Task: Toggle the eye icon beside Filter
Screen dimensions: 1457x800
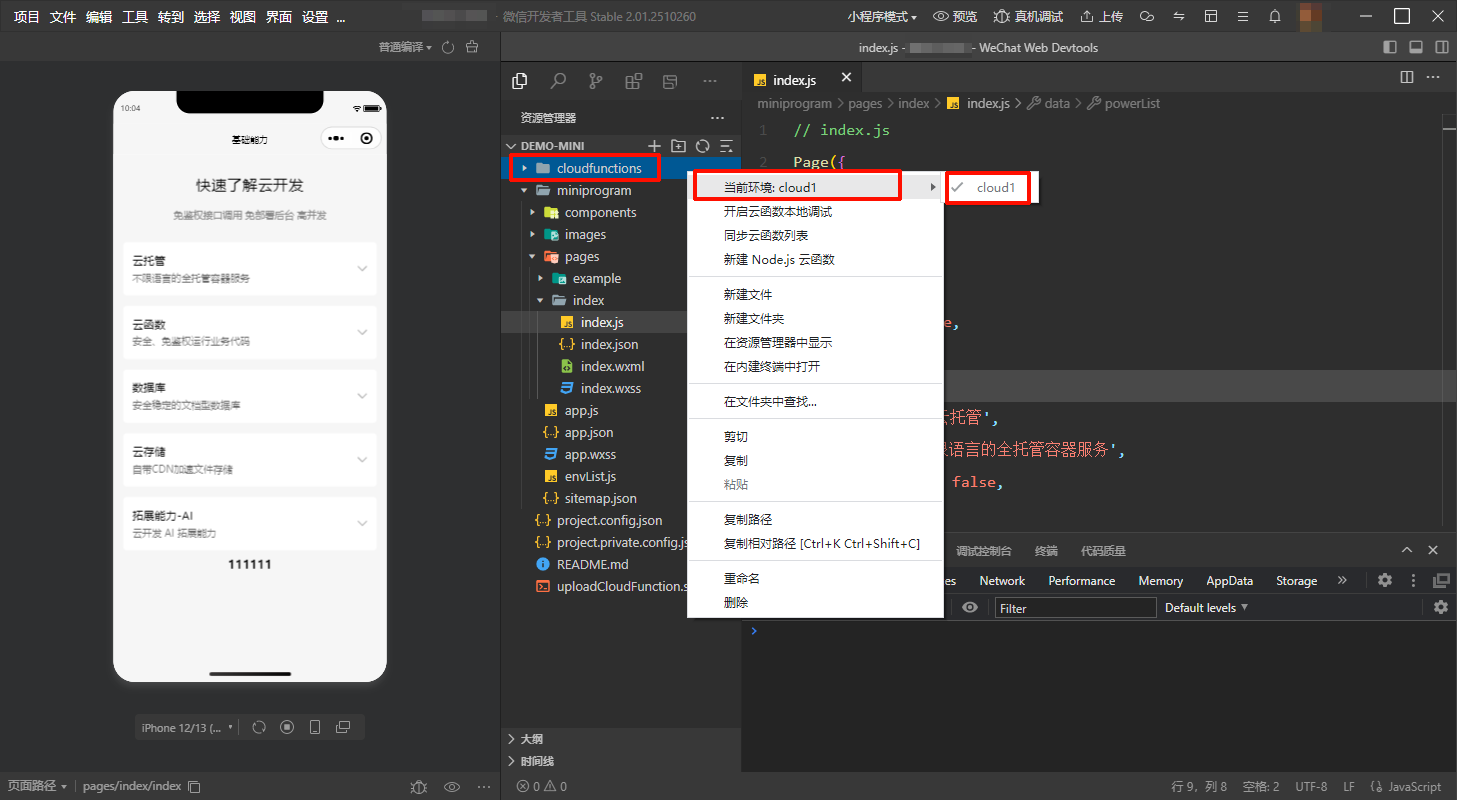Action: (x=970, y=608)
